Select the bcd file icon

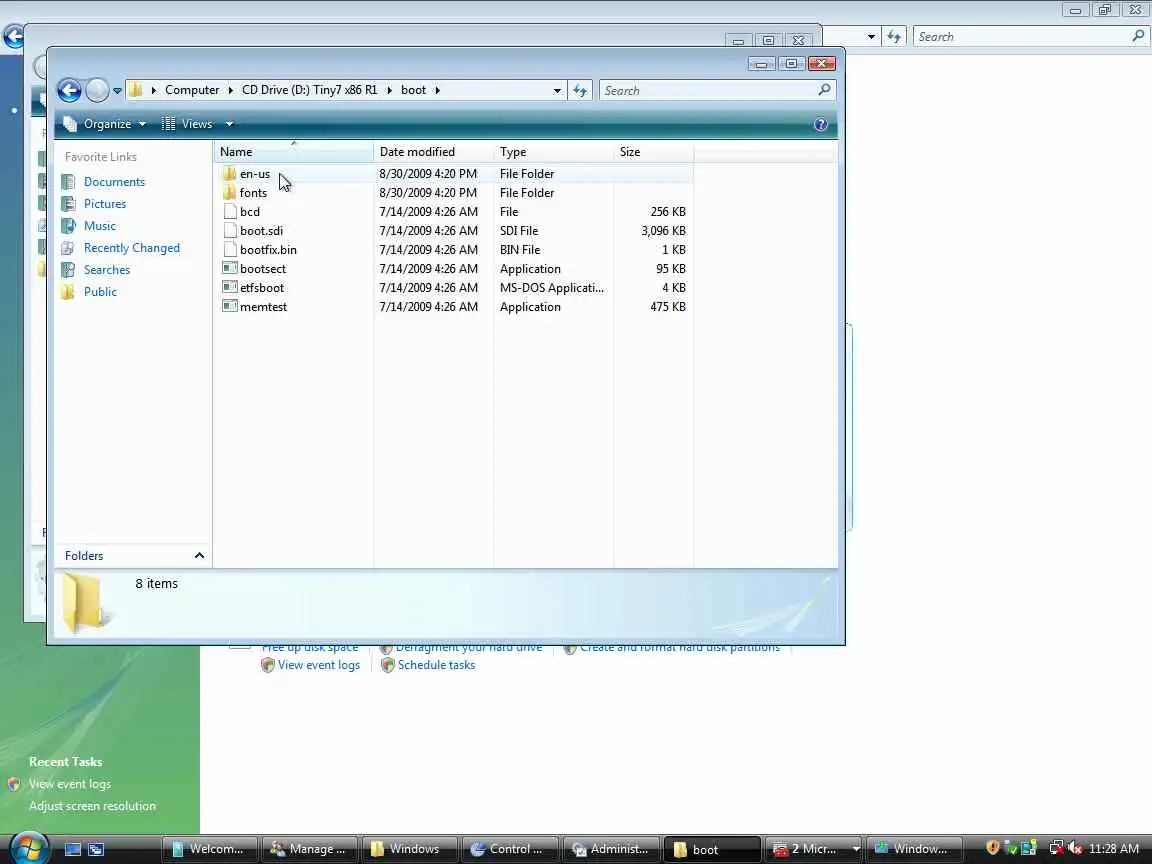tap(229, 212)
